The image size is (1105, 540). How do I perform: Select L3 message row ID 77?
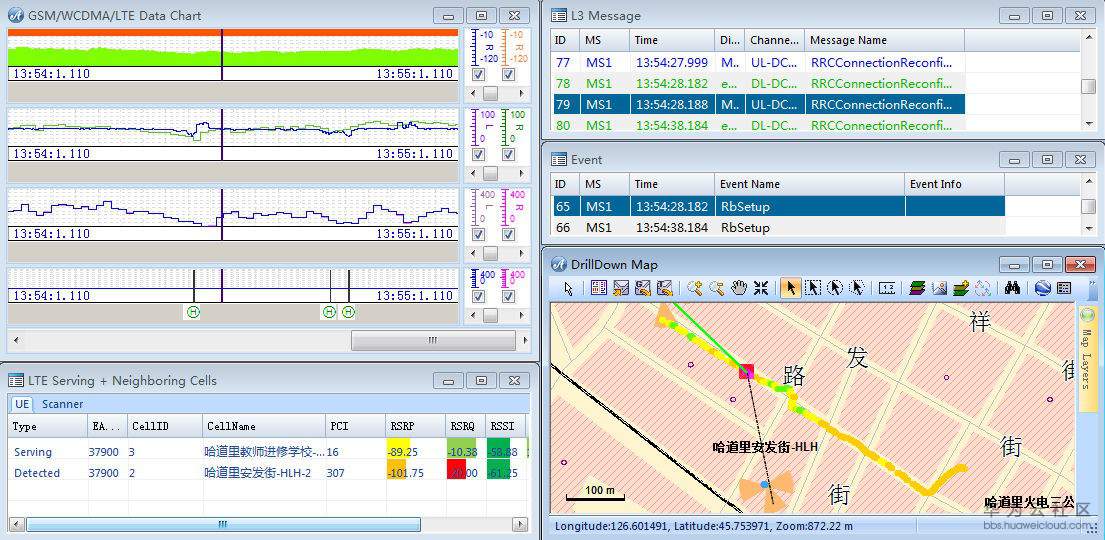tap(759, 62)
